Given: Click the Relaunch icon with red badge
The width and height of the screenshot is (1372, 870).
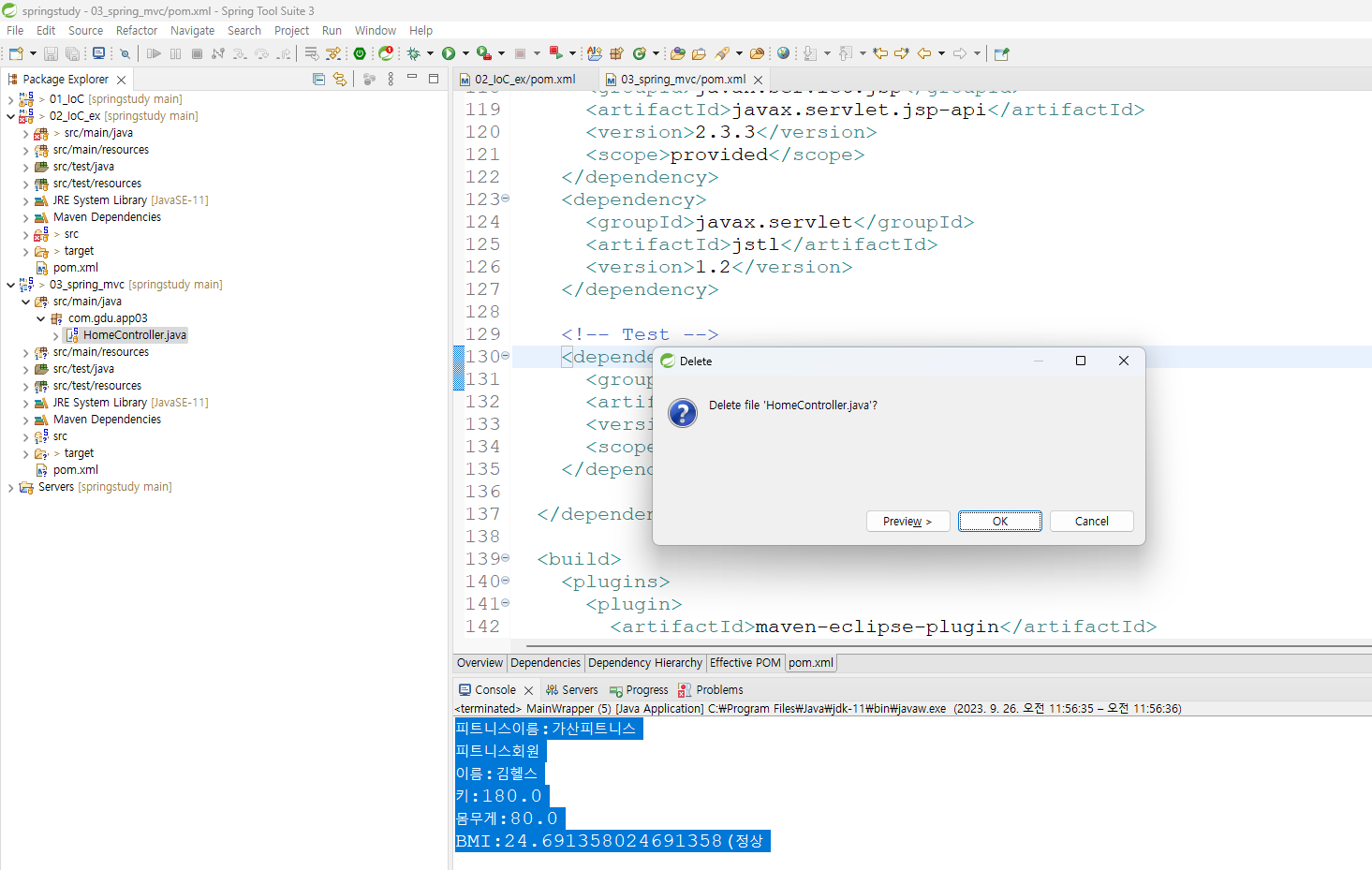Looking at the screenshot, I should [x=386, y=53].
